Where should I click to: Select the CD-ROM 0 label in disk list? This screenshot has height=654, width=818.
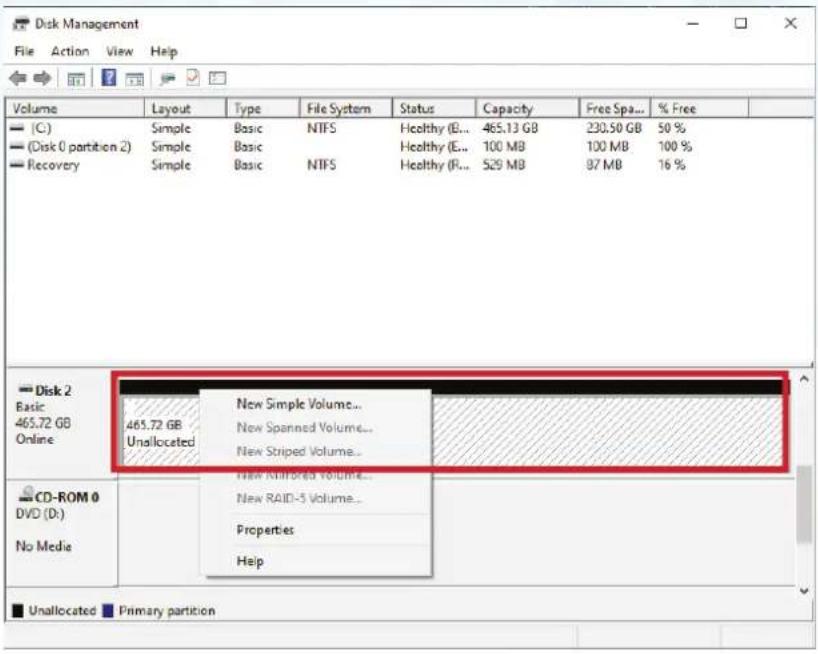[67, 497]
